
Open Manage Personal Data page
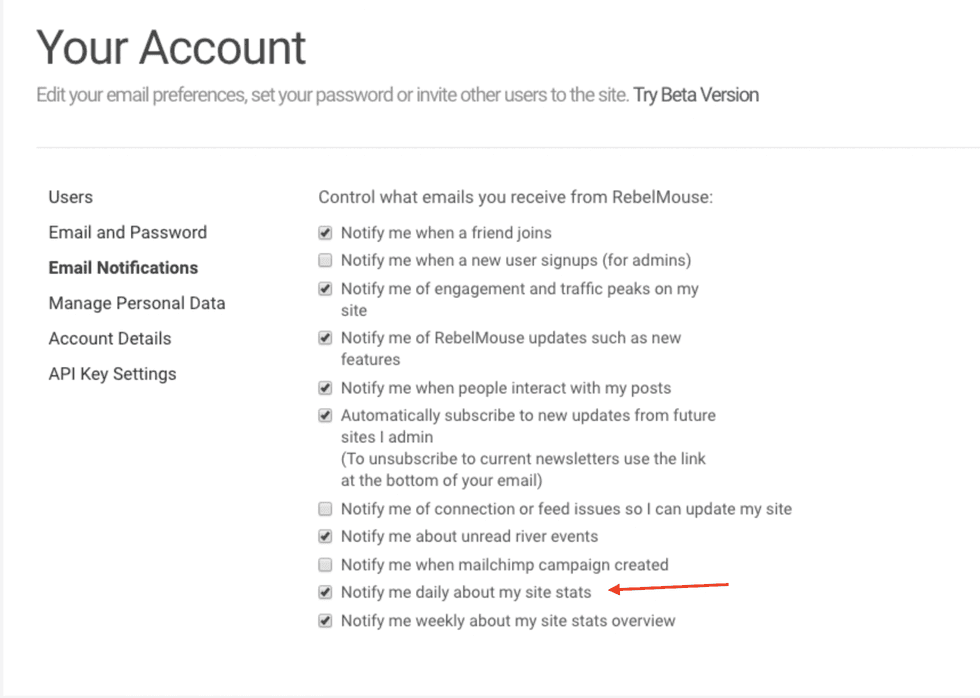[137, 303]
